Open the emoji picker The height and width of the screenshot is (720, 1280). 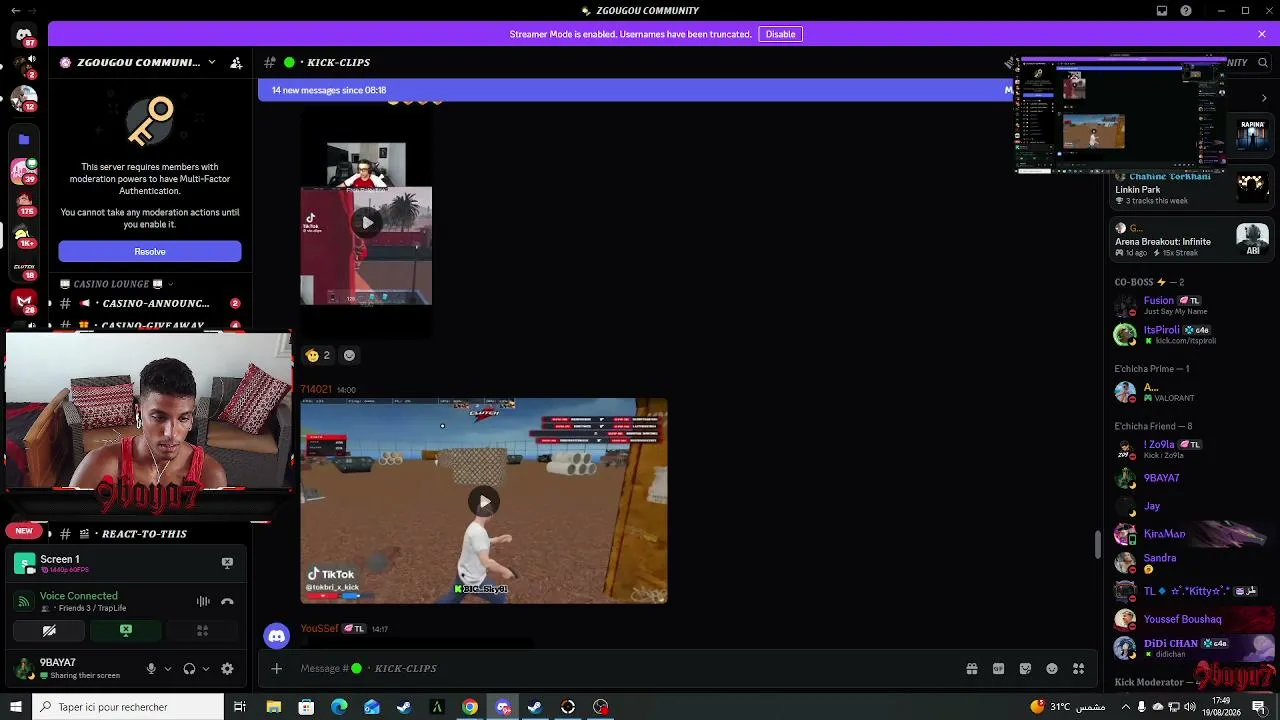point(1052,668)
